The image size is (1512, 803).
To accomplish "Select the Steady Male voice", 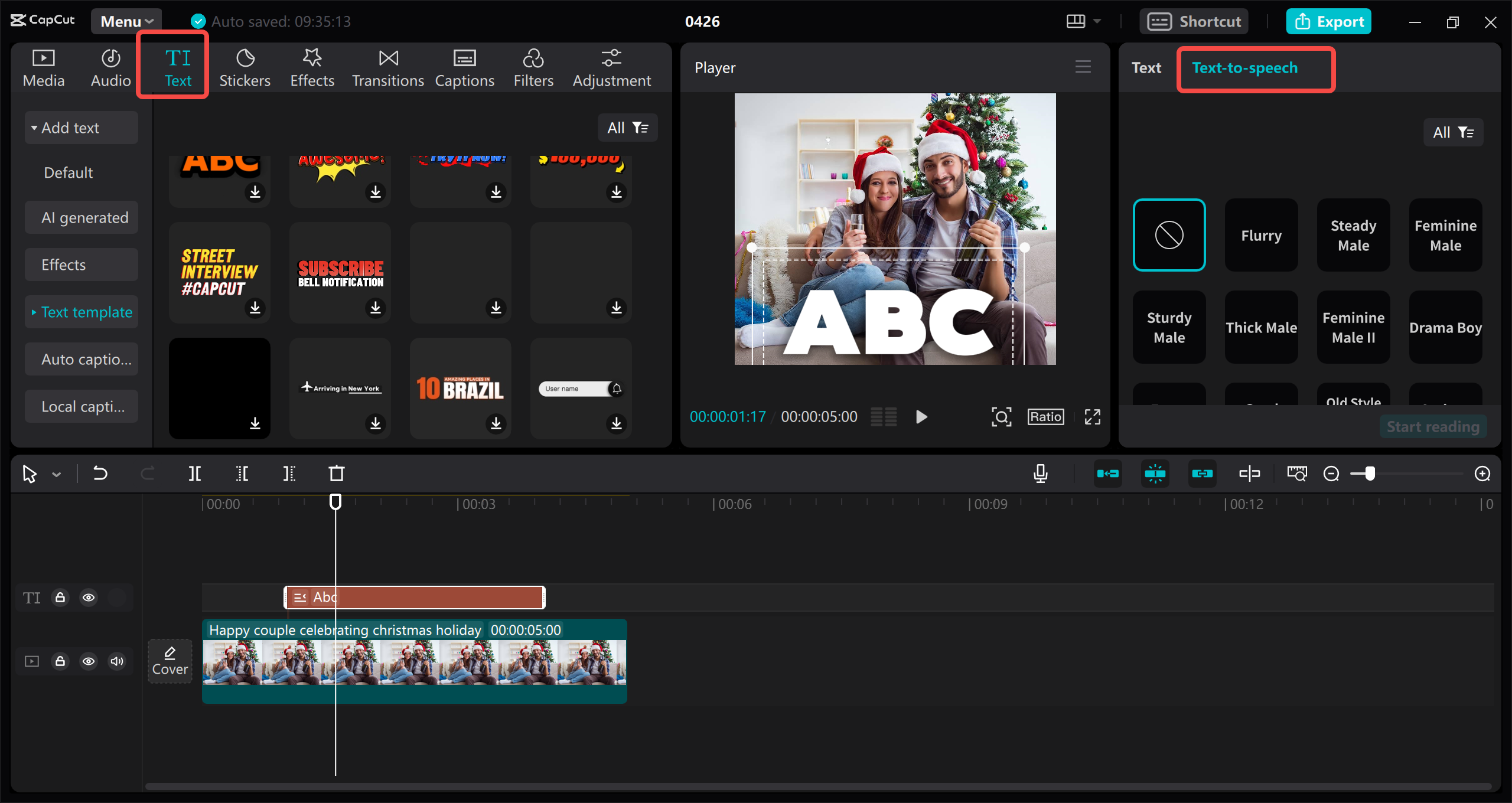I will pos(1353,235).
